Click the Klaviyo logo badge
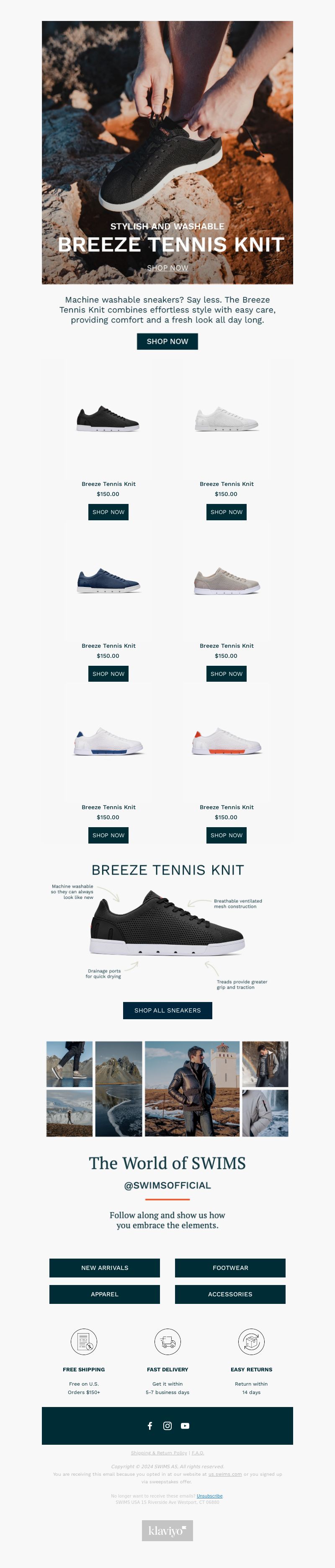 [x=167, y=1530]
